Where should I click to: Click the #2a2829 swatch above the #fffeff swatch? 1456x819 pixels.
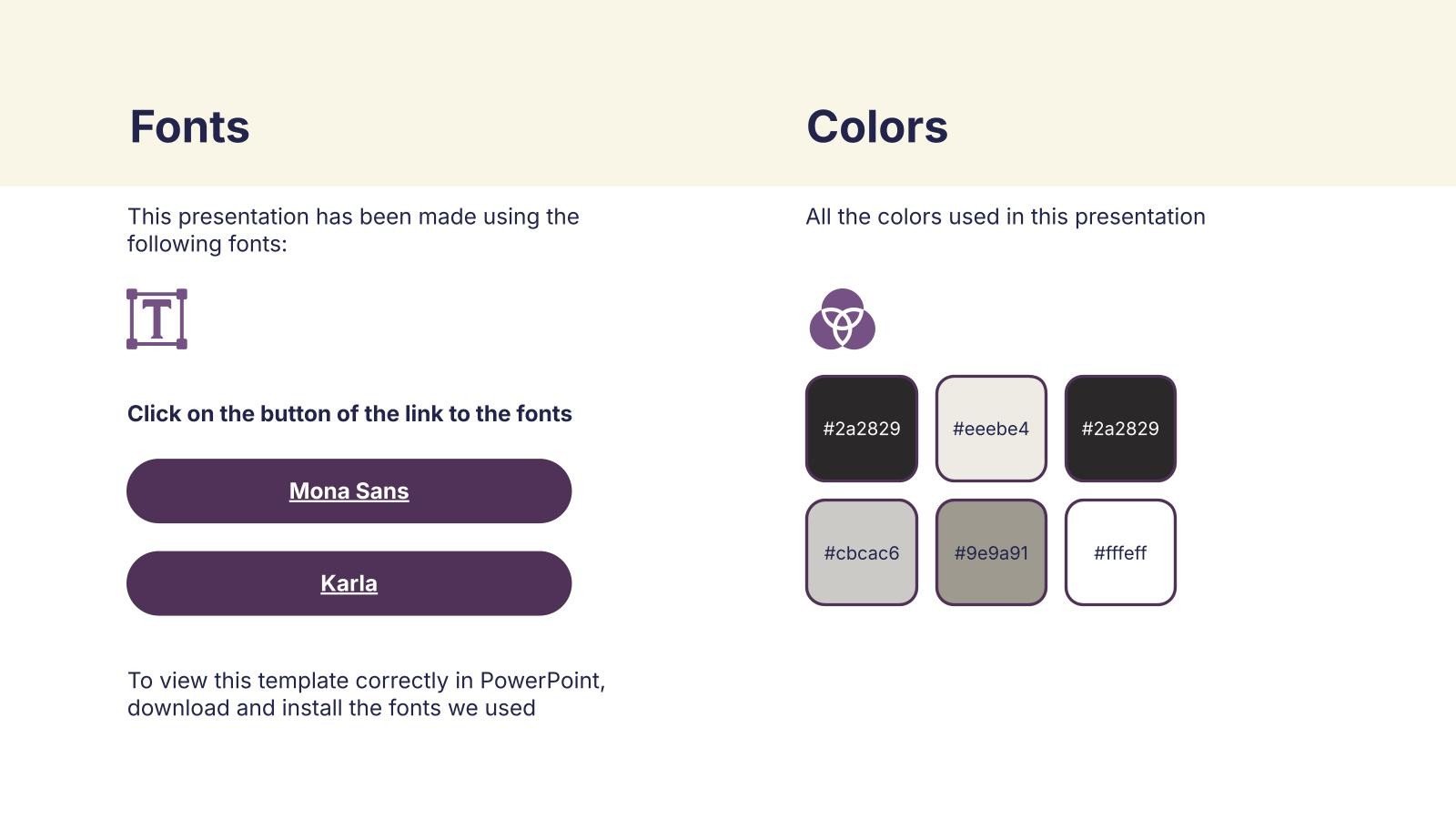coord(1120,429)
